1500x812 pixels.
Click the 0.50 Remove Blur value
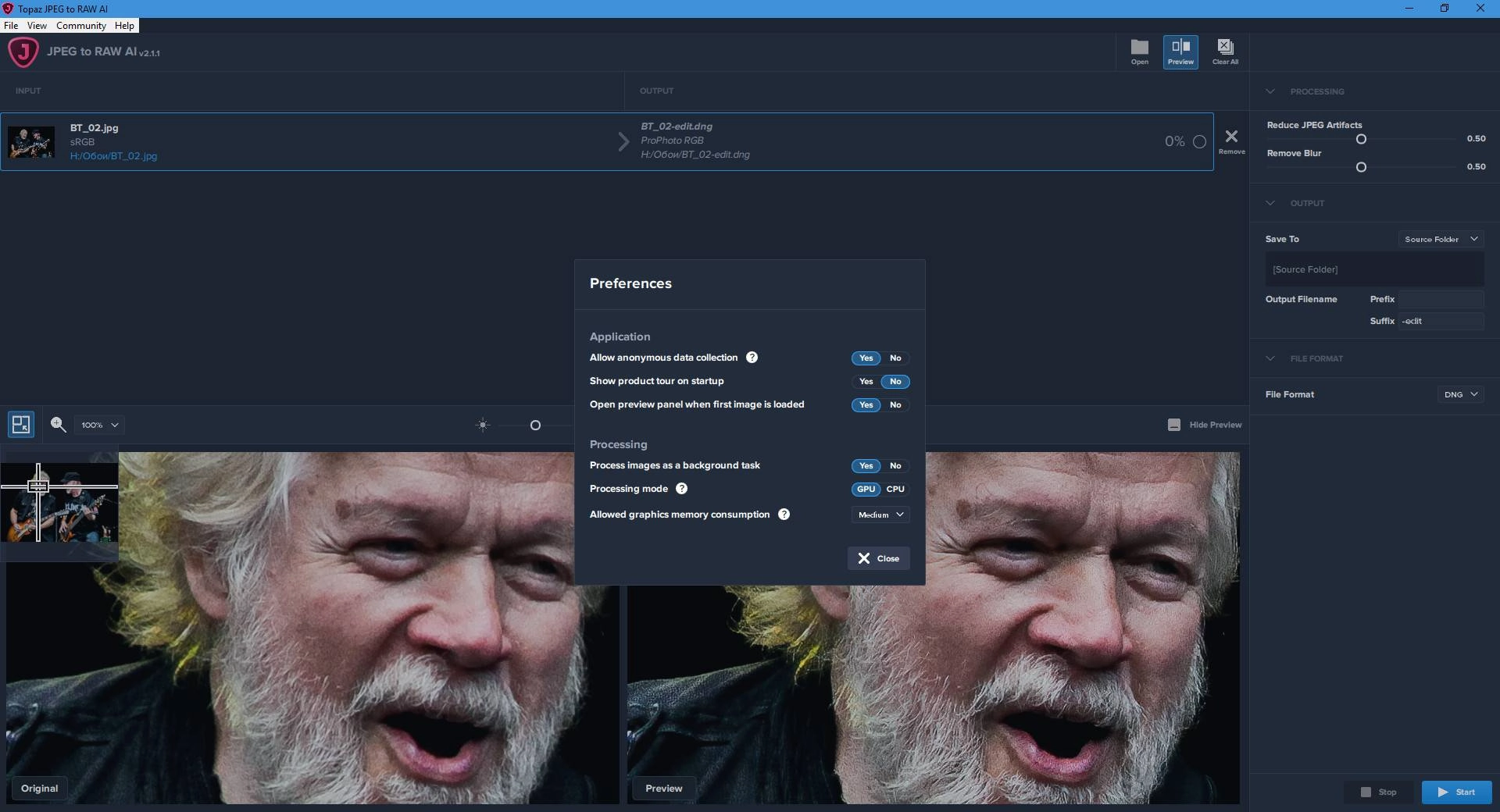1476,166
